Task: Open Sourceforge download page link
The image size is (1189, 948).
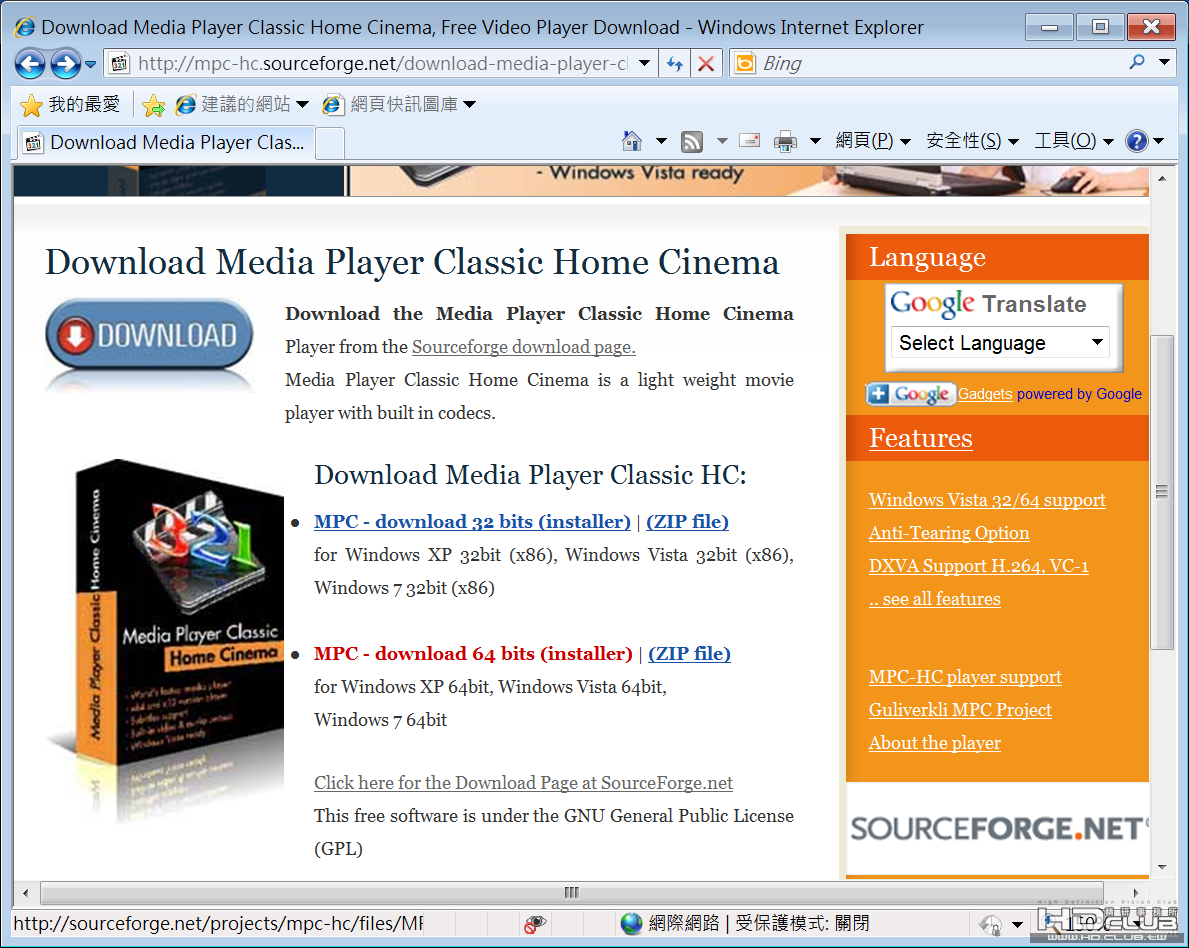Action: [x=523, y=347]
